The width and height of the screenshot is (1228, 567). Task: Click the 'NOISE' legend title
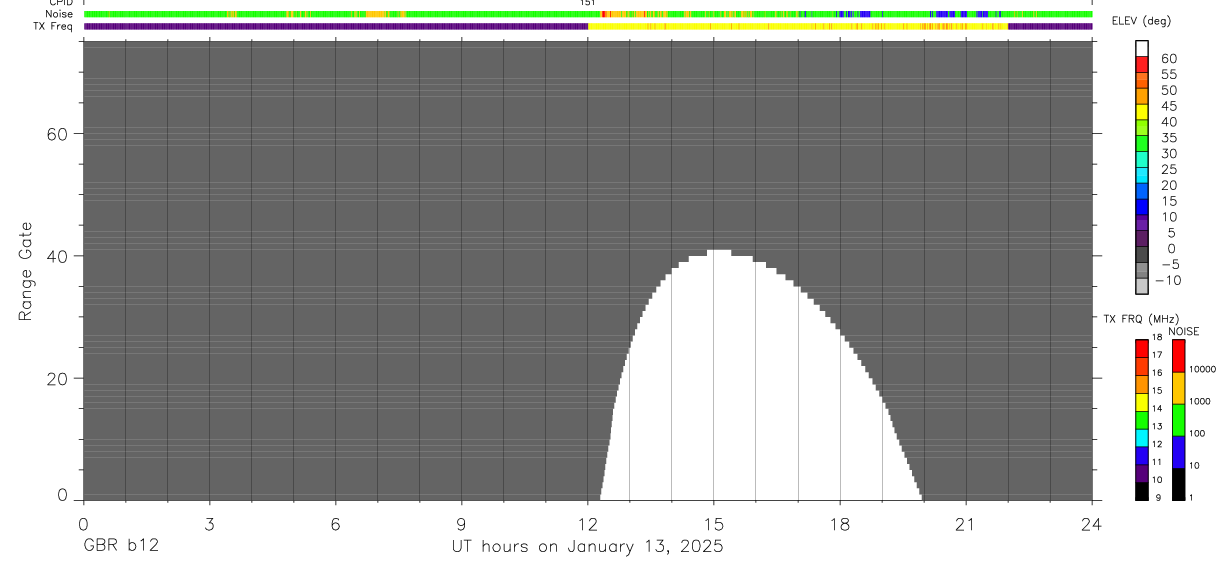(1183, 331)
